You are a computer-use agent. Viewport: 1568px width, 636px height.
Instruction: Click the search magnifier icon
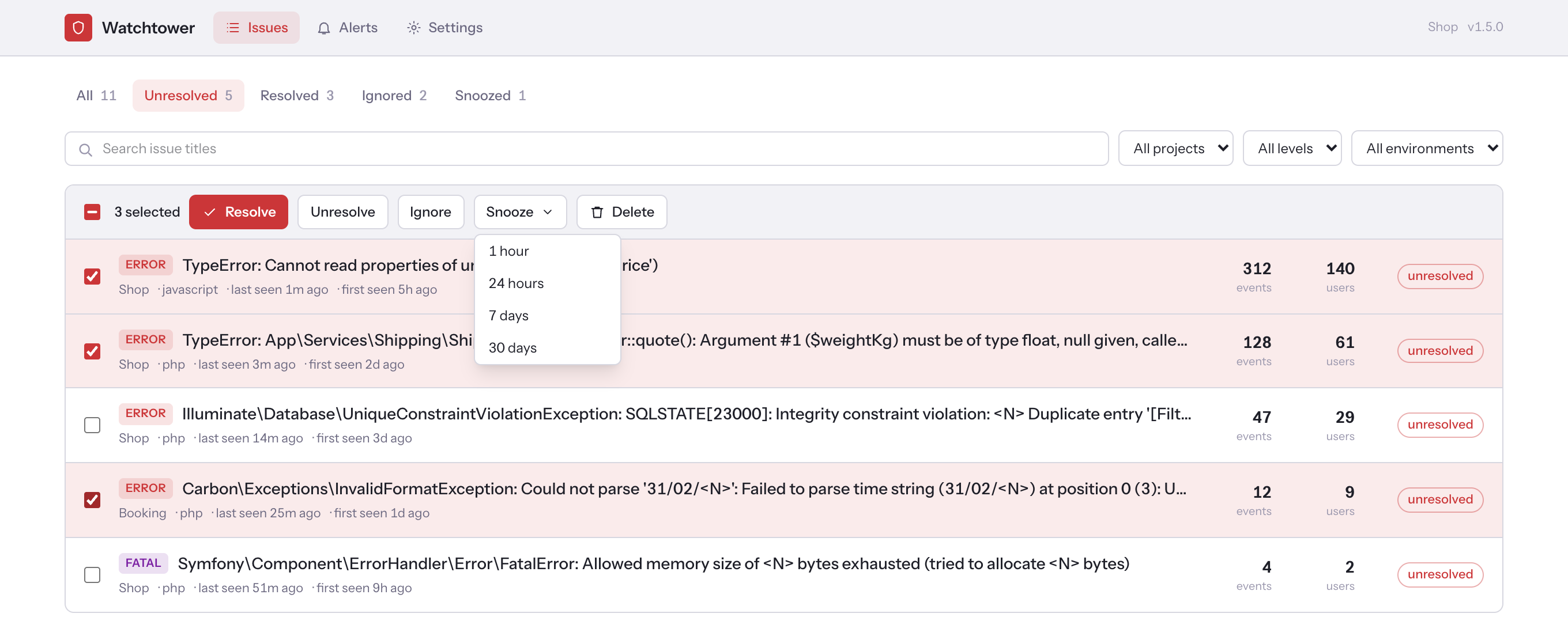click(x=85, y=149)
